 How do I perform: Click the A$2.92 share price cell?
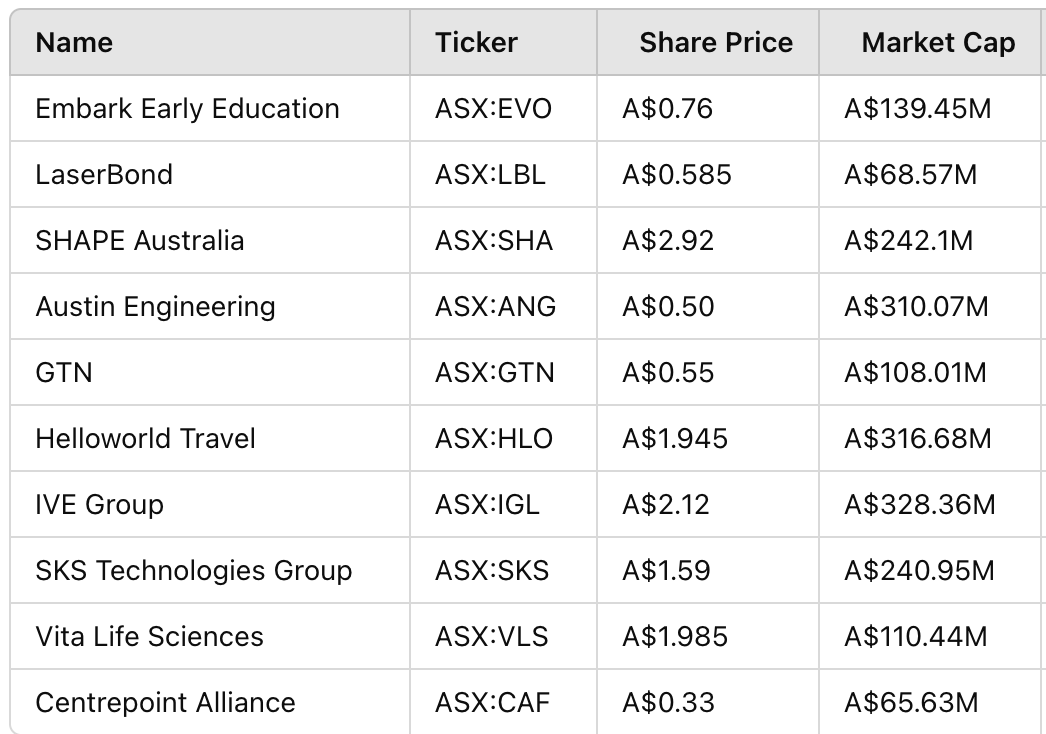click(x=668, y=241)
